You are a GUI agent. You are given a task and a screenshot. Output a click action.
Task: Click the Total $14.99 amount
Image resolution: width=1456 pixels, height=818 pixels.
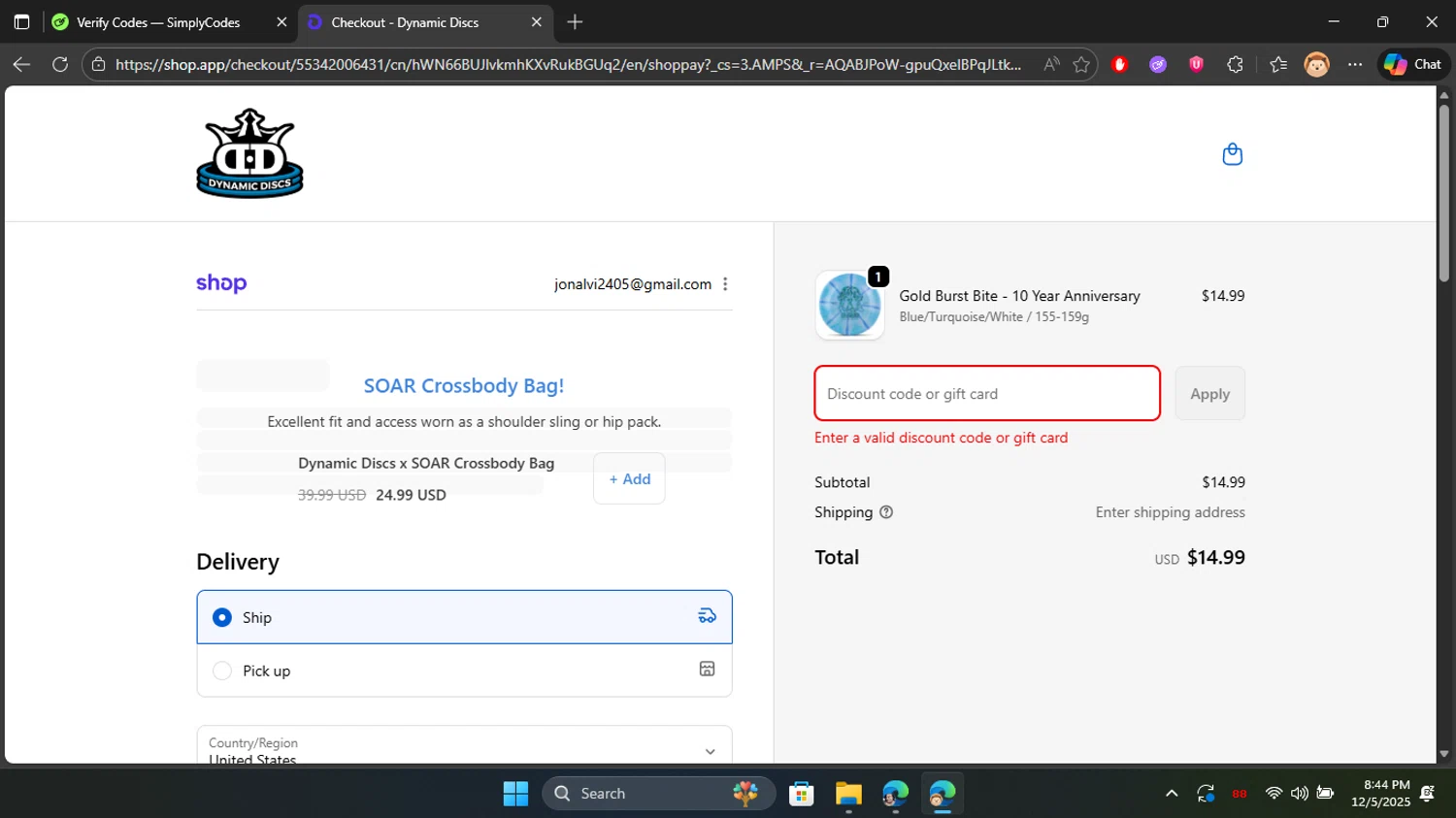click(1216, 557)
